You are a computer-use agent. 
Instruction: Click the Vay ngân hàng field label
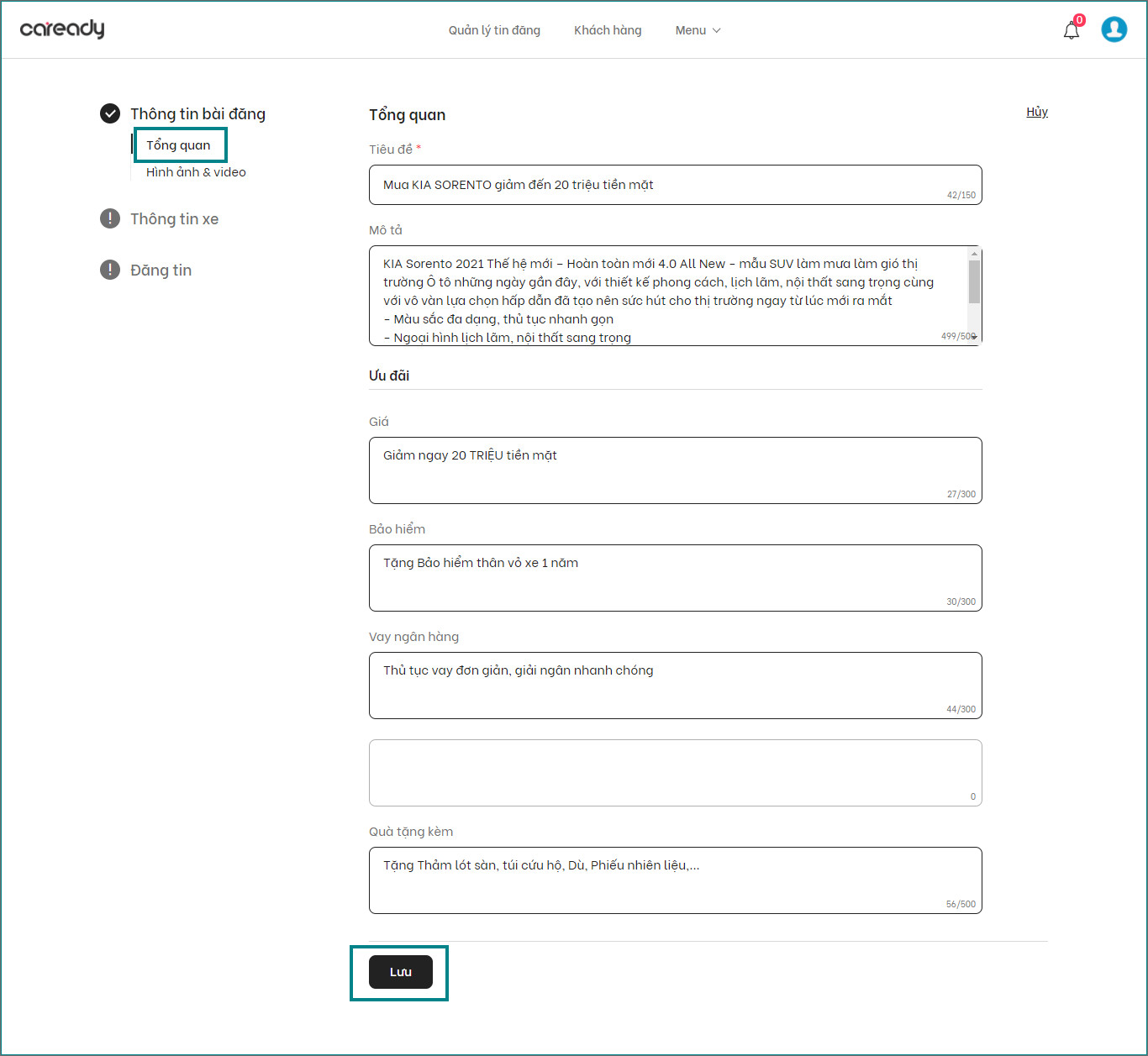point(413,637)
